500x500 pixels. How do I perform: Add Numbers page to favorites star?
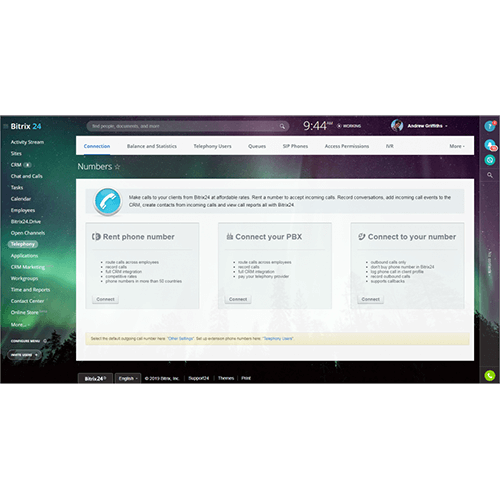point(117,167)
